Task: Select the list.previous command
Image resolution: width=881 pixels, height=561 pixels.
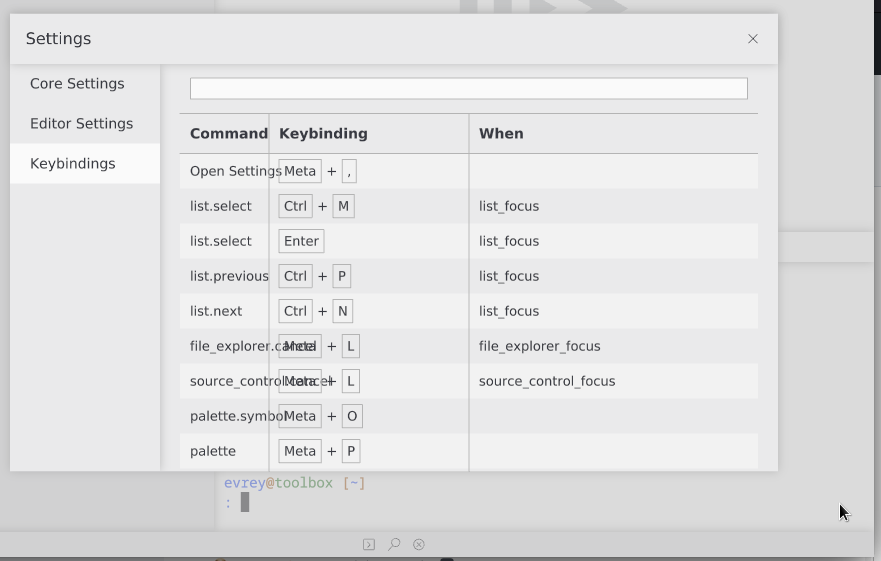Action: click(229, 276)
